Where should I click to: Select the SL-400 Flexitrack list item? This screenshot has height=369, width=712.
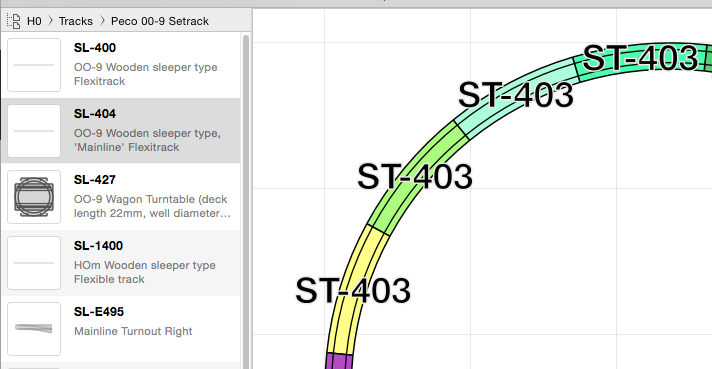[x=121, y=65]
